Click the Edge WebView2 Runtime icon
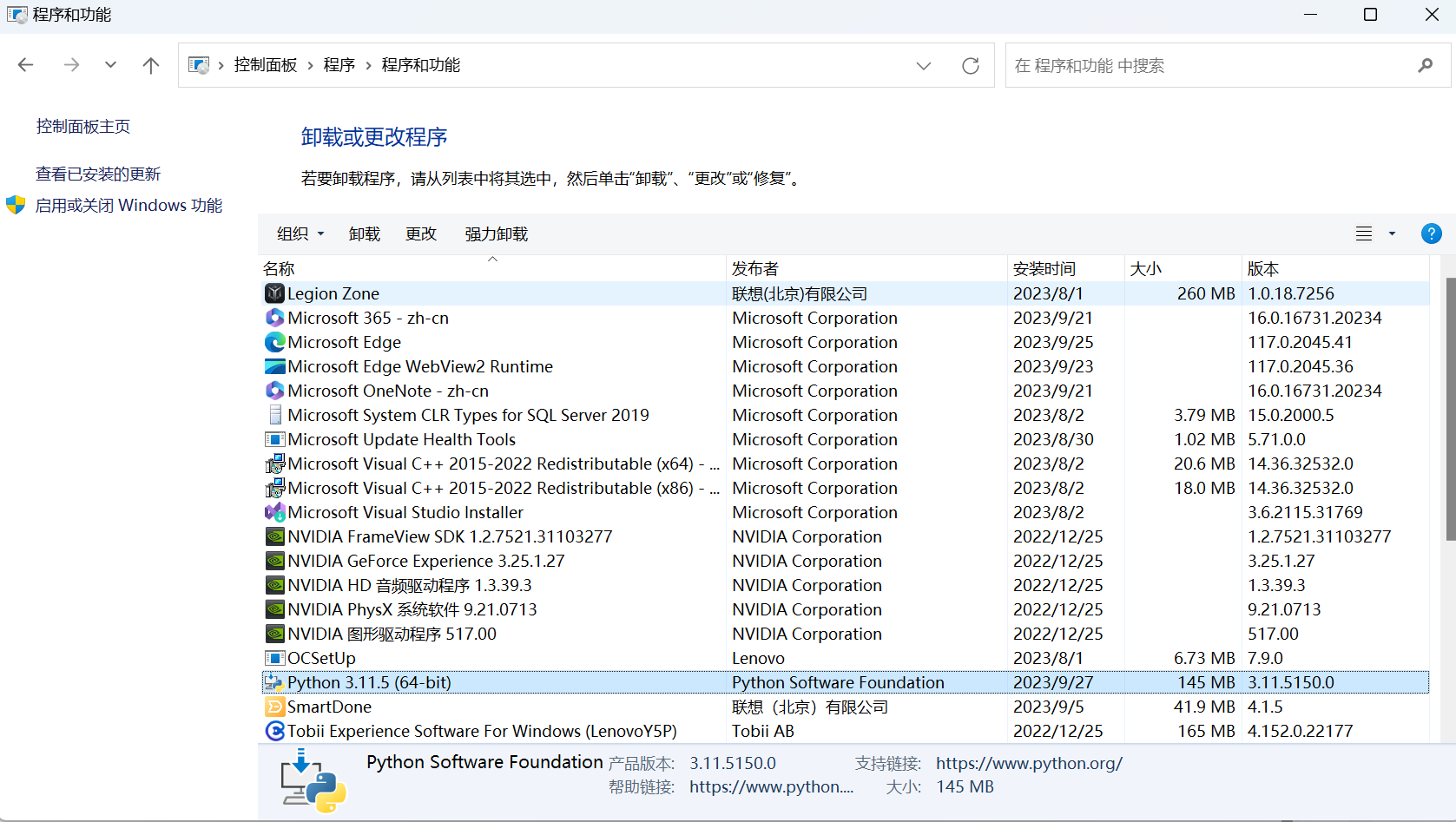 coord(274,366)
